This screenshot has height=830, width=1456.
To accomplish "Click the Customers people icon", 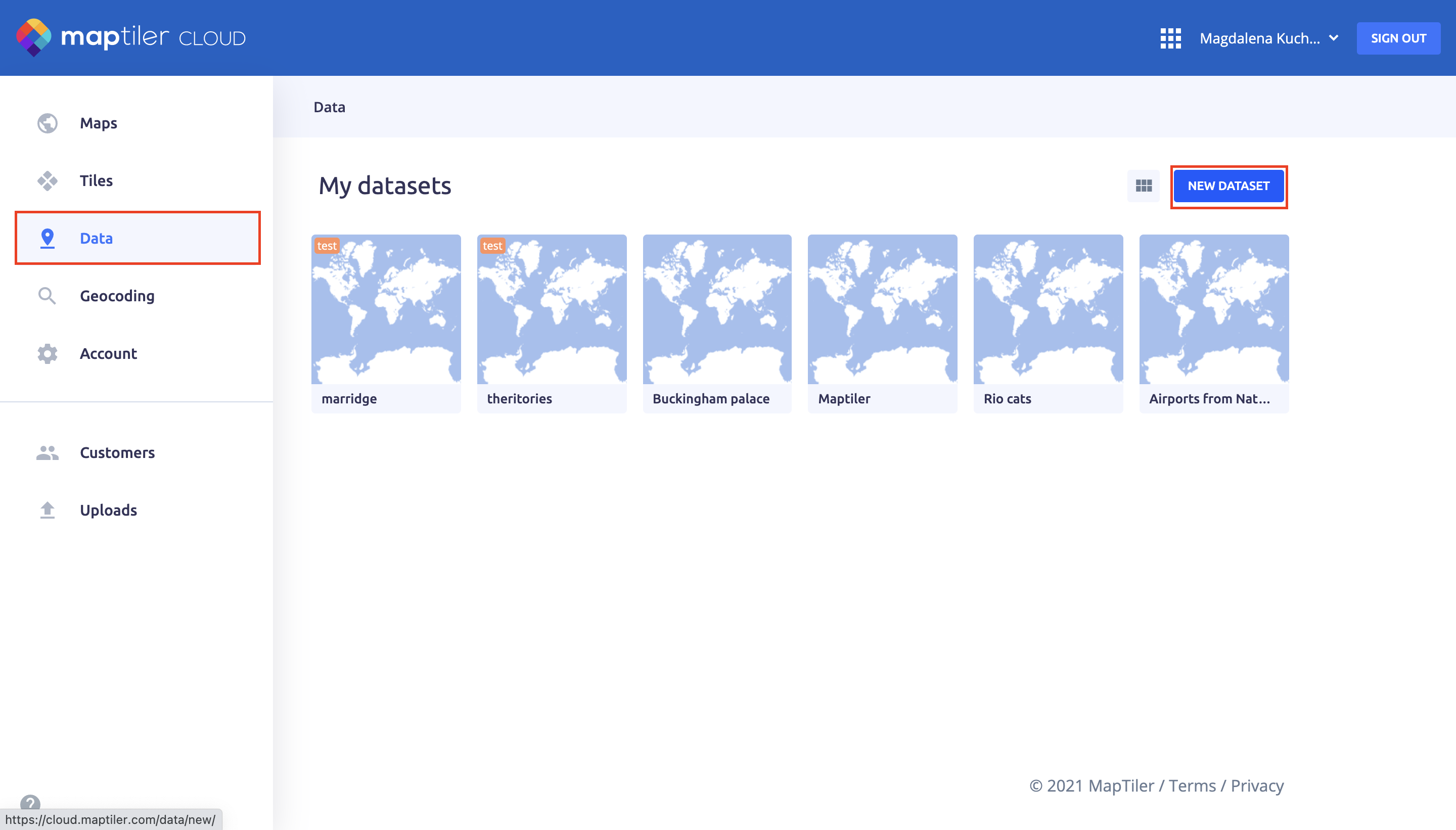I will click(48, 452).
